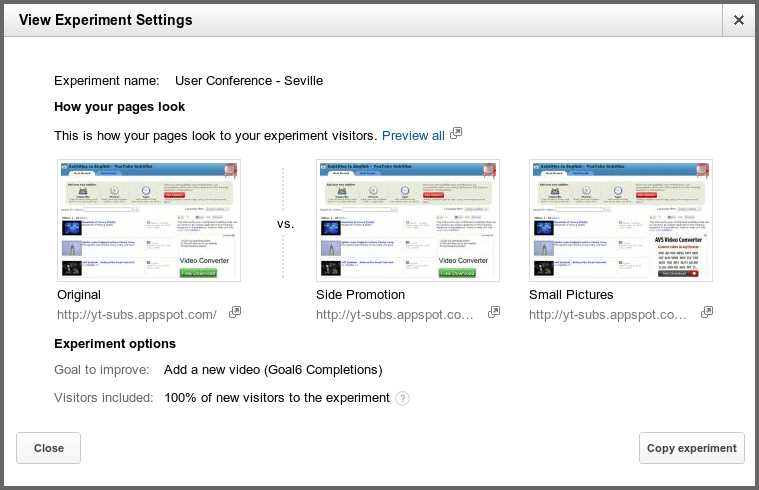759x490 pixels.
Task: Click the Original variation label
Action: point(79,295)
